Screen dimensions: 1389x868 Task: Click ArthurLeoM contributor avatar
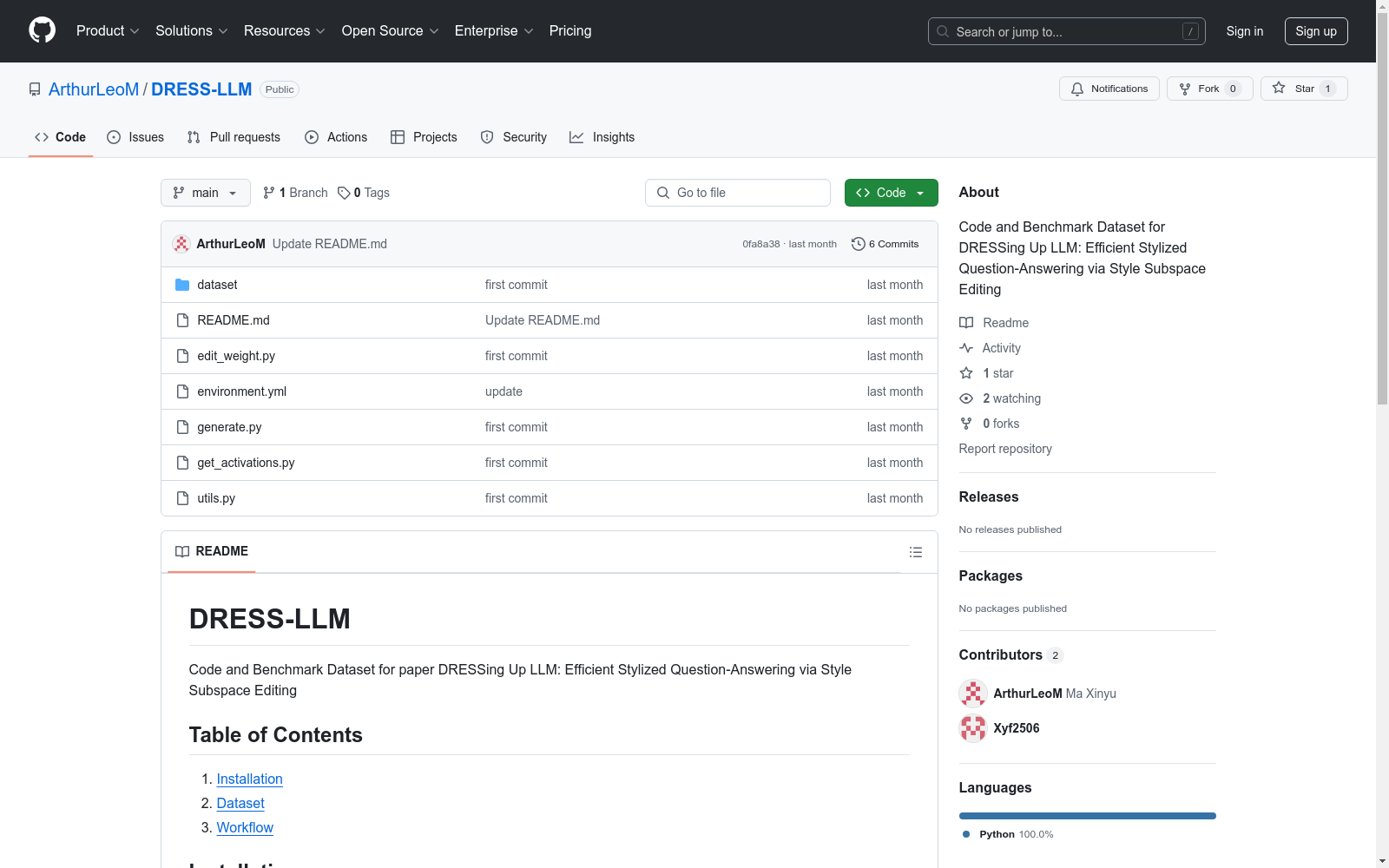tap(973, 694)
